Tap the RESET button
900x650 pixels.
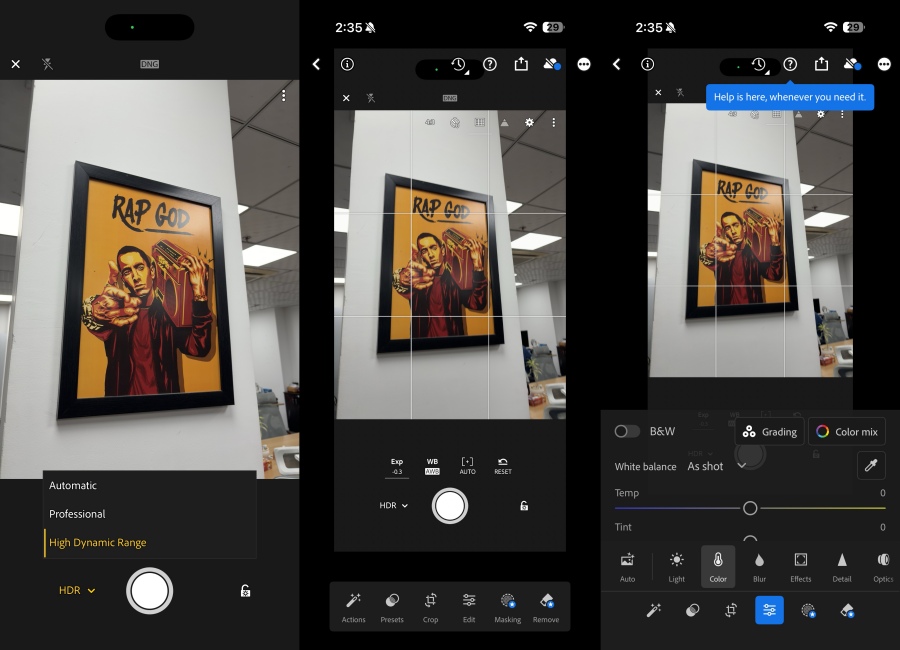pyautogui.click(x=502, y=465)
